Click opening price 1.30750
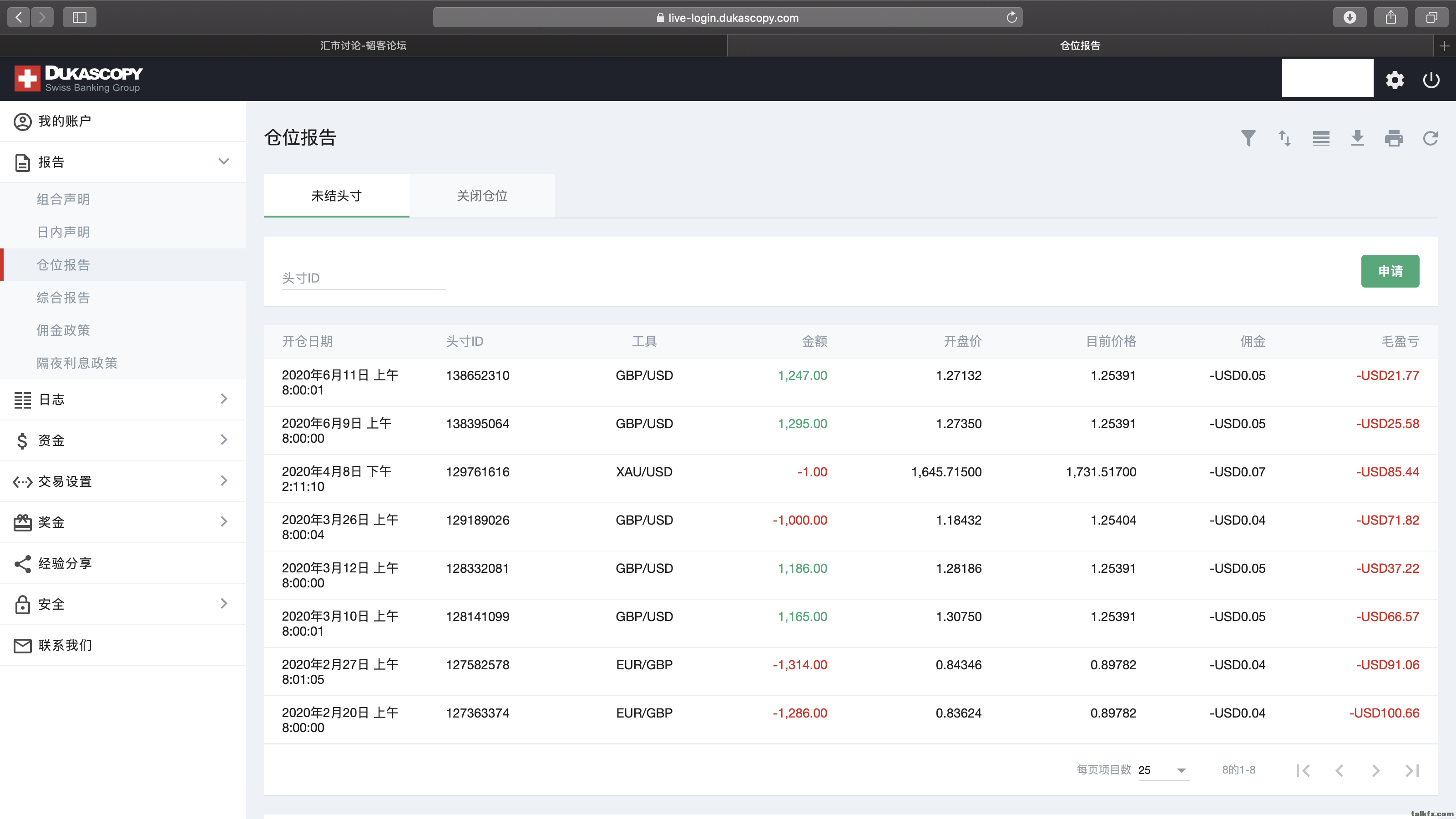1456x819 pixels. (x=959, y=617)
